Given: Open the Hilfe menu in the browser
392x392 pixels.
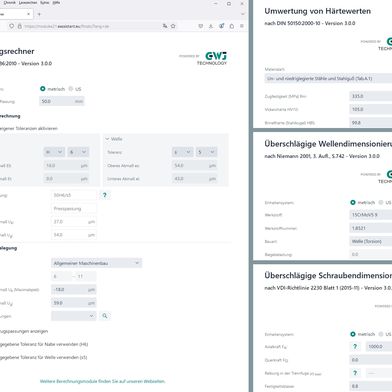Looking at the screenshot, I should point(56,3).
